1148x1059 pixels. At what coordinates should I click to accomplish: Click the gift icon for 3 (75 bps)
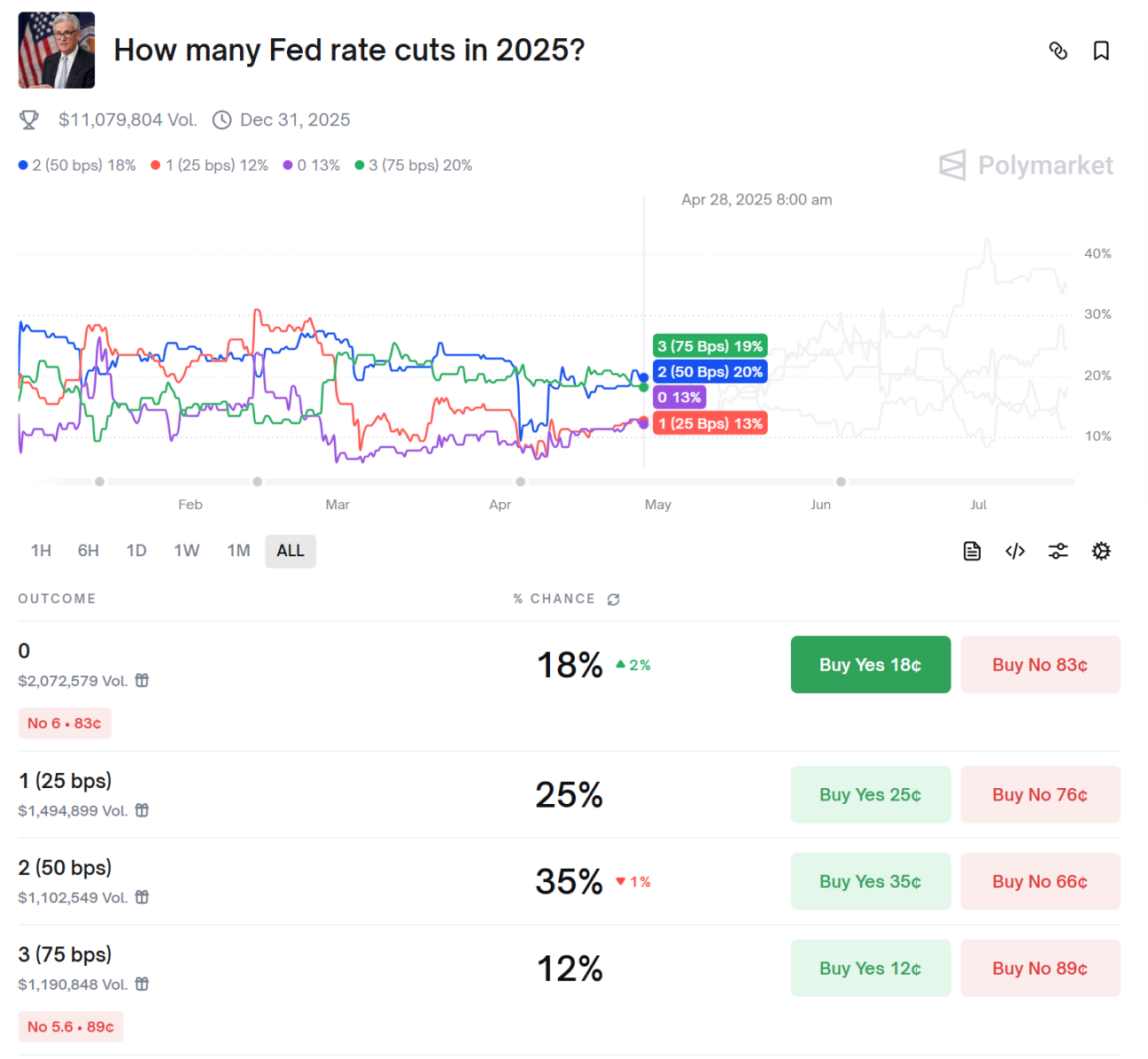143,984
